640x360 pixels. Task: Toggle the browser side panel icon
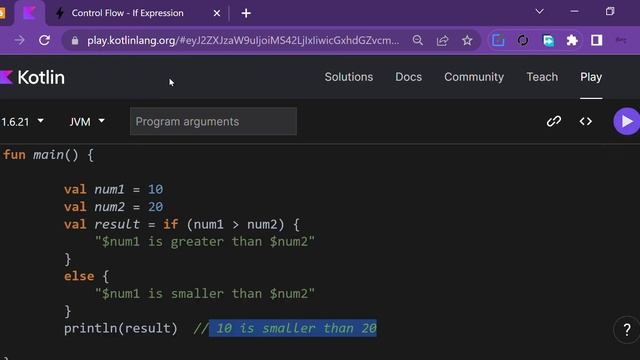597,40
